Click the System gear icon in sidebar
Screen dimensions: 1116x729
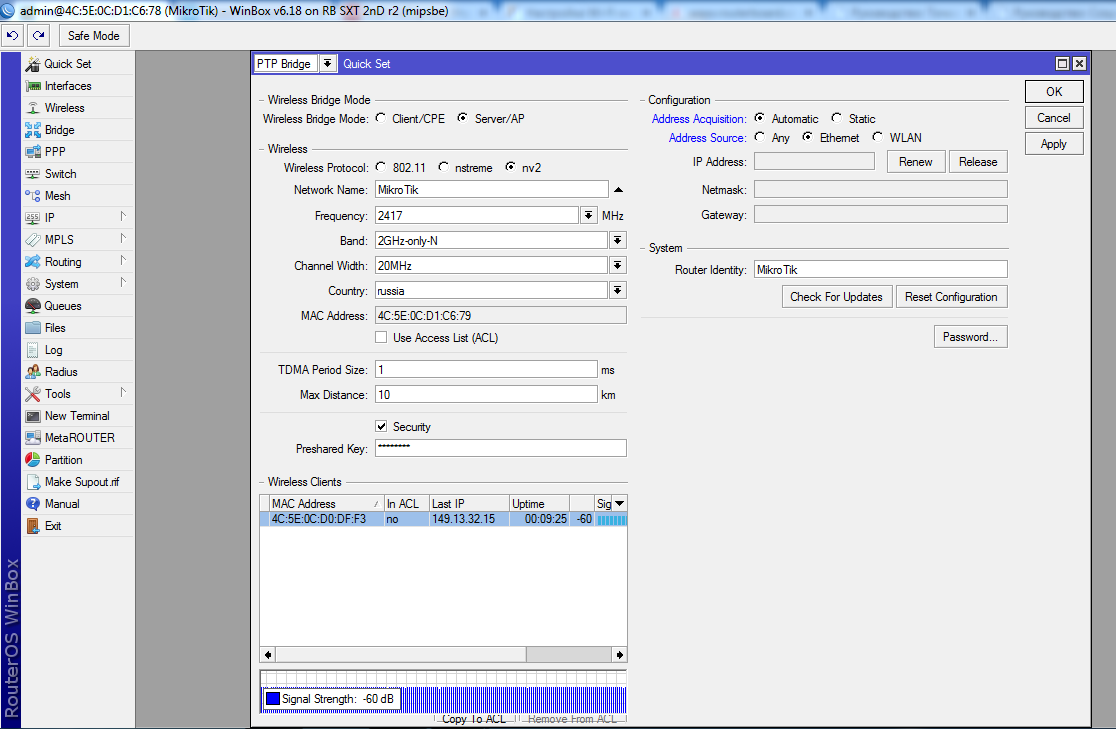tap(33, 284)
